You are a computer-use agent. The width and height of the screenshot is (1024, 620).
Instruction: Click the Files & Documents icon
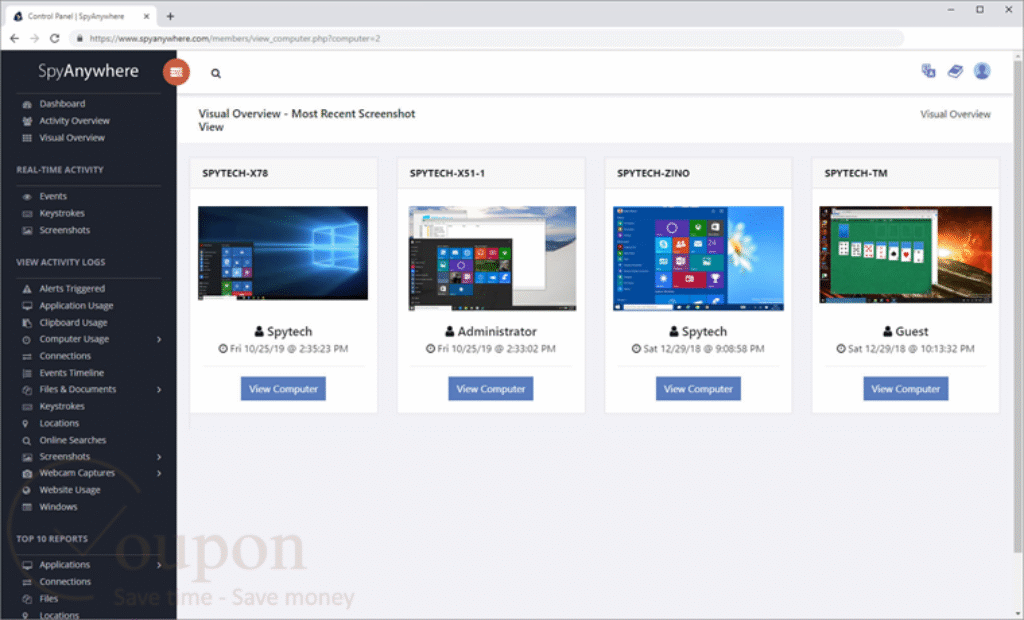(27, 390)
